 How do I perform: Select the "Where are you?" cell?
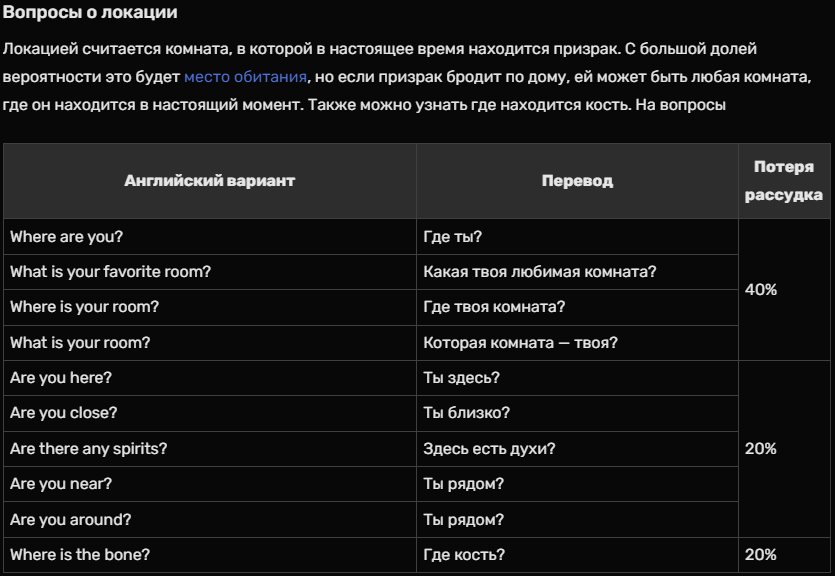click(x=66, y=237)
